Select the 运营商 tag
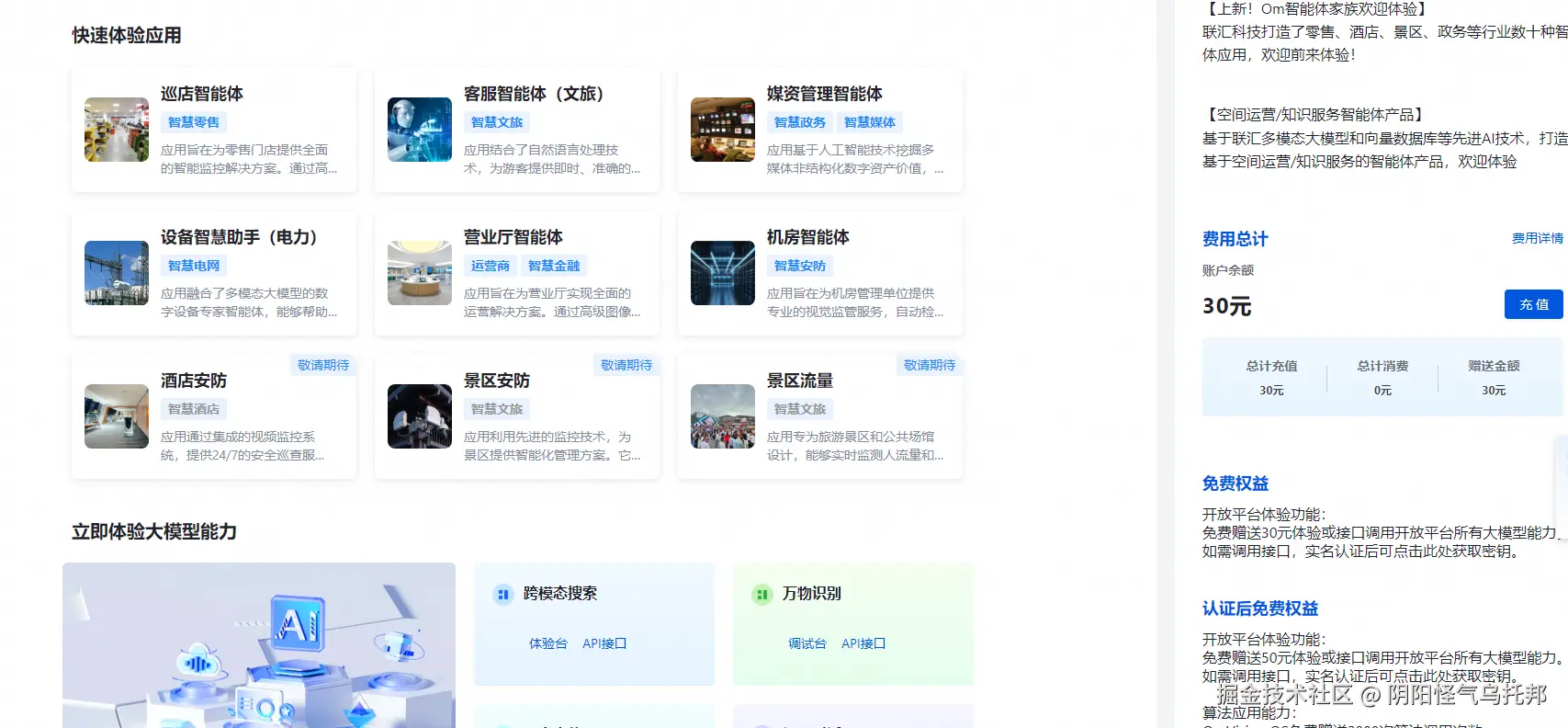 pos(491,266)
